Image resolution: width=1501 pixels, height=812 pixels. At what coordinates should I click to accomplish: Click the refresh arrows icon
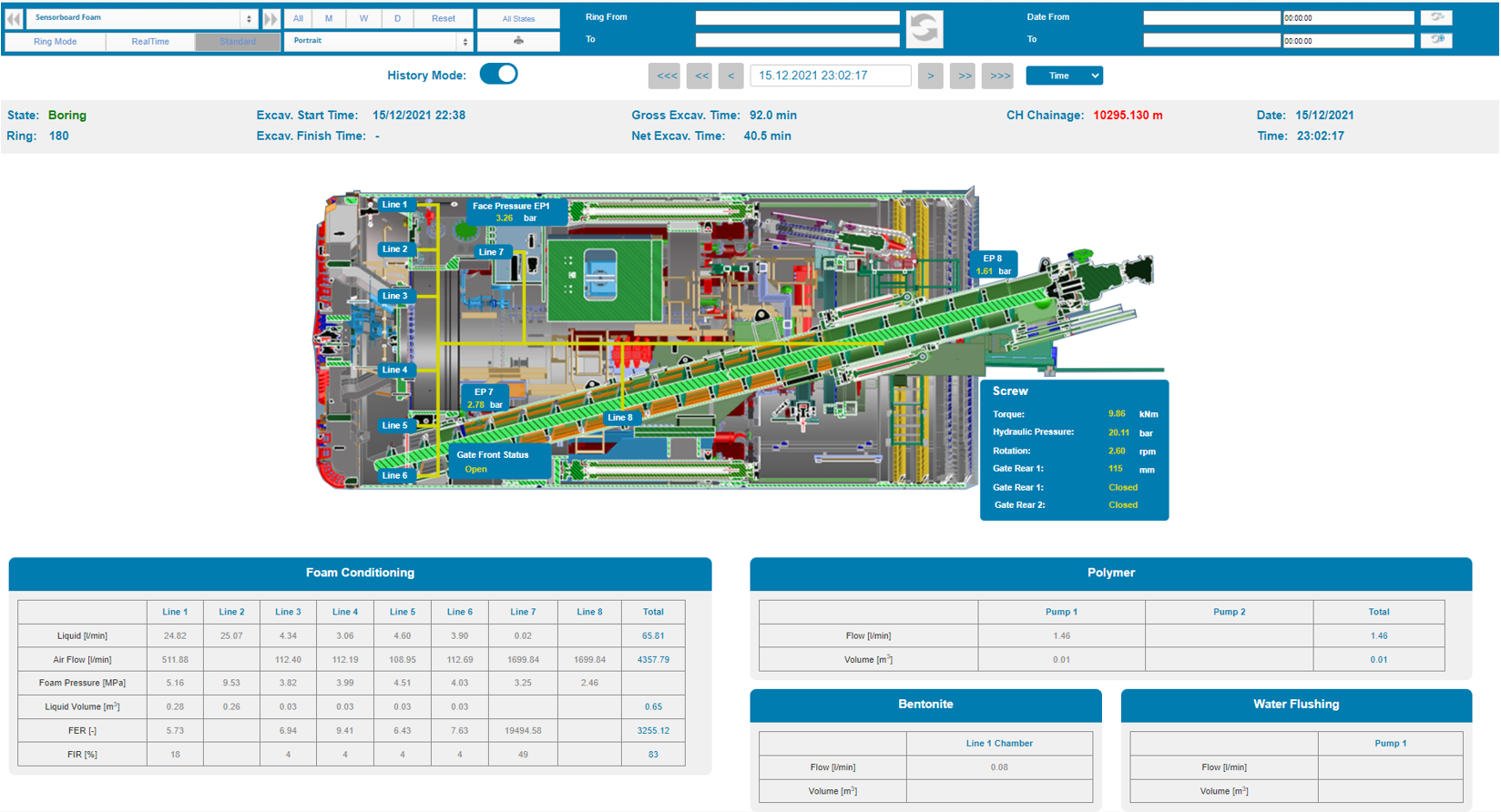(924, 29)
